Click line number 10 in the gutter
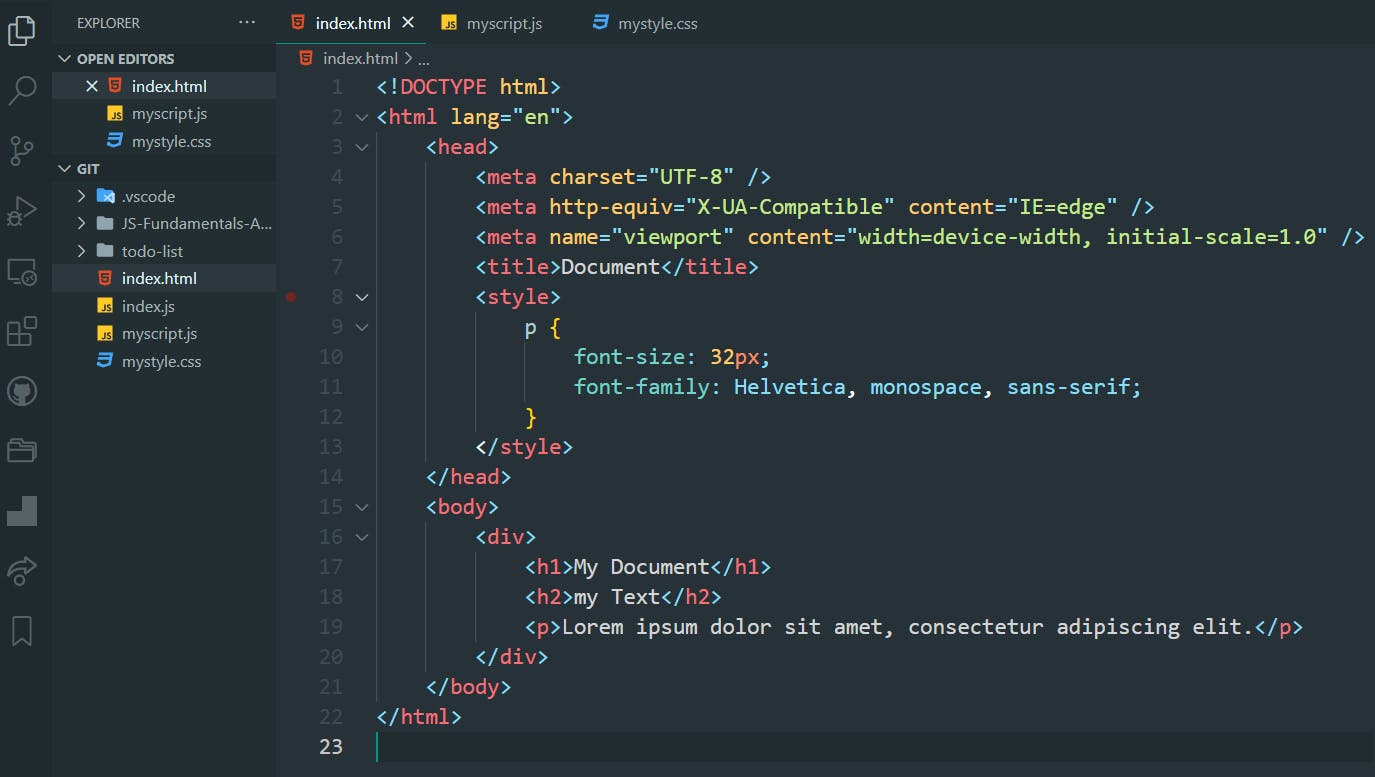 click(x=330, y=357)
